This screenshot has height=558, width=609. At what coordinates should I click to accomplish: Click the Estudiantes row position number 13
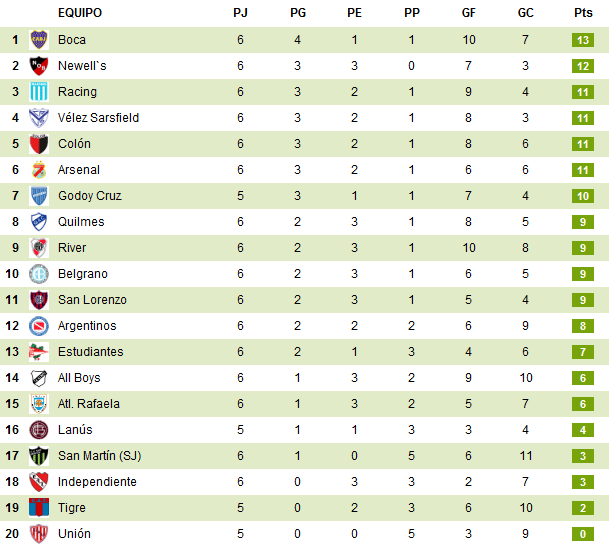pos(15,352)
